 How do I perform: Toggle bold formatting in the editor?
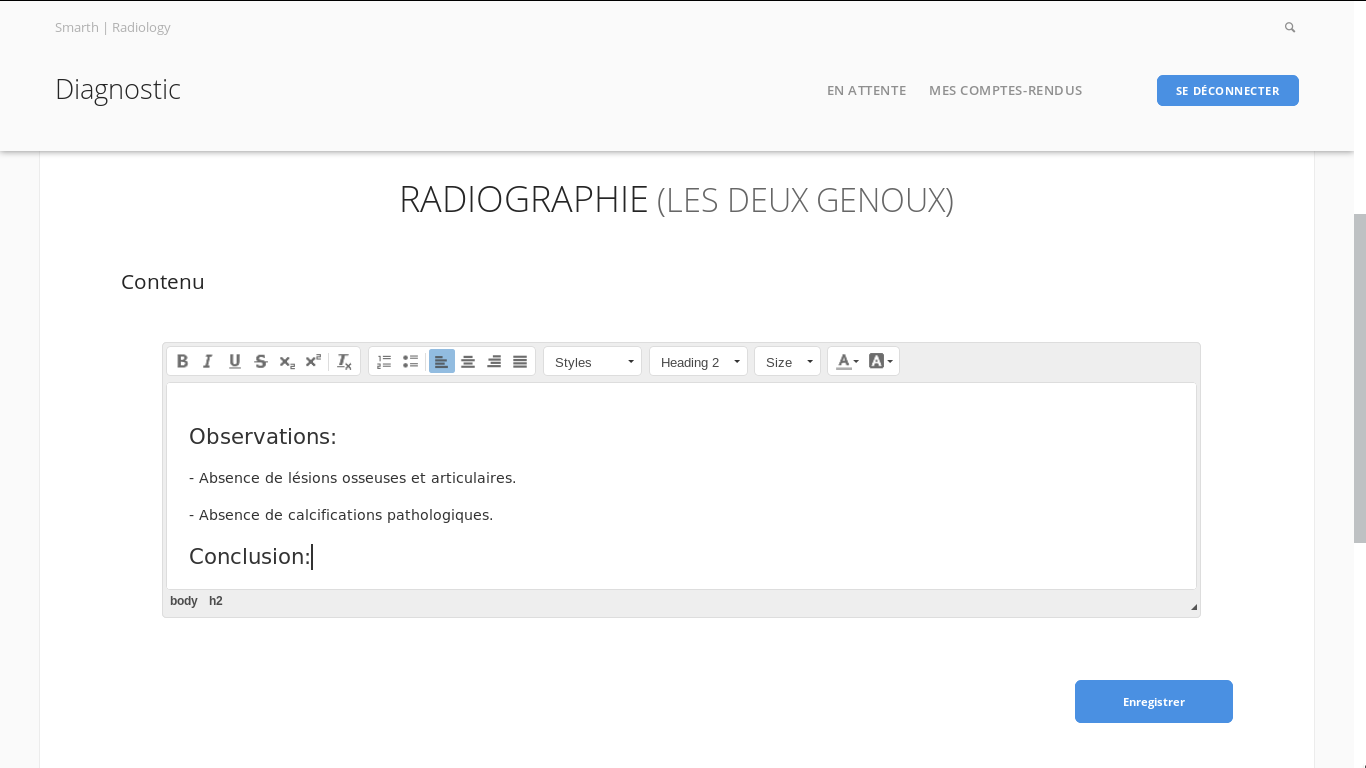182,361
